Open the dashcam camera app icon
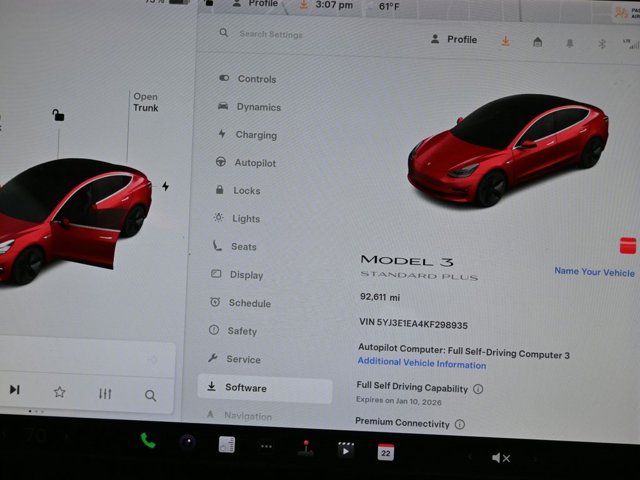The width and height of the screenshot is (640, 480). pyautogui.click(x=188, y=442)
